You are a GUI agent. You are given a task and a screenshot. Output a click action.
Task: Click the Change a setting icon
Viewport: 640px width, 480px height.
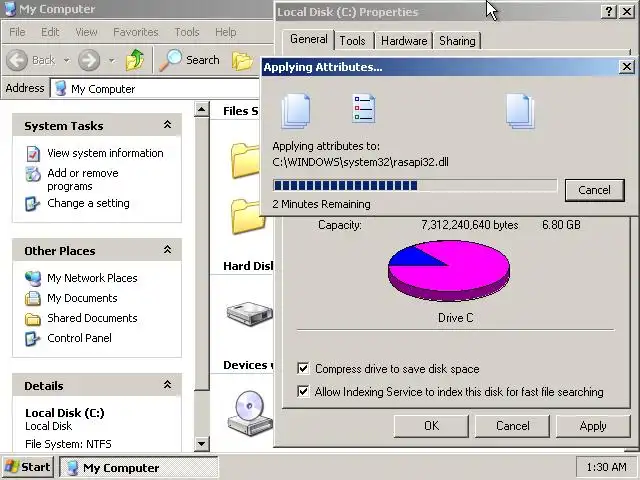point(33,203)
